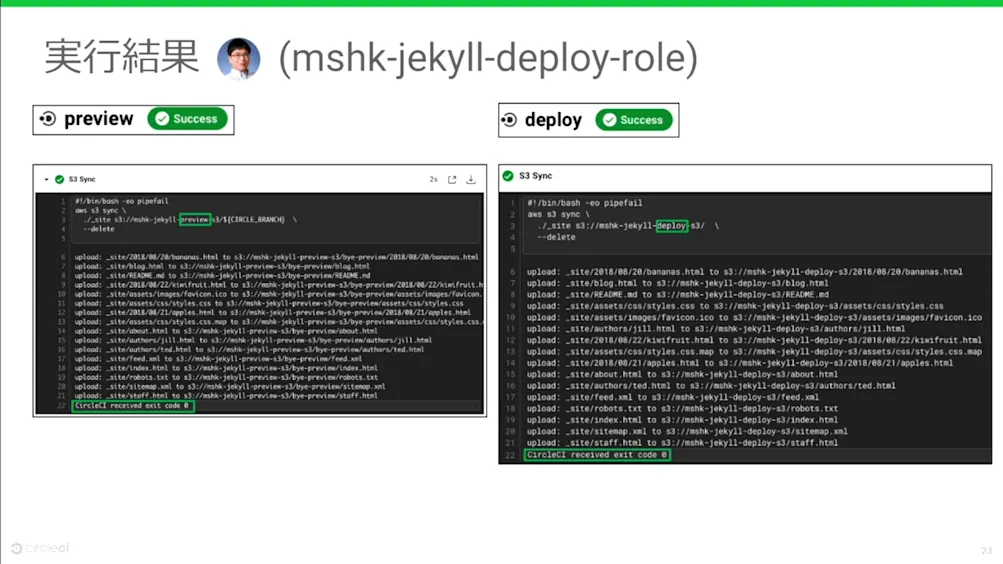
Task: Click the deploy job workflow icon
Action: click(x=509, y=120)
